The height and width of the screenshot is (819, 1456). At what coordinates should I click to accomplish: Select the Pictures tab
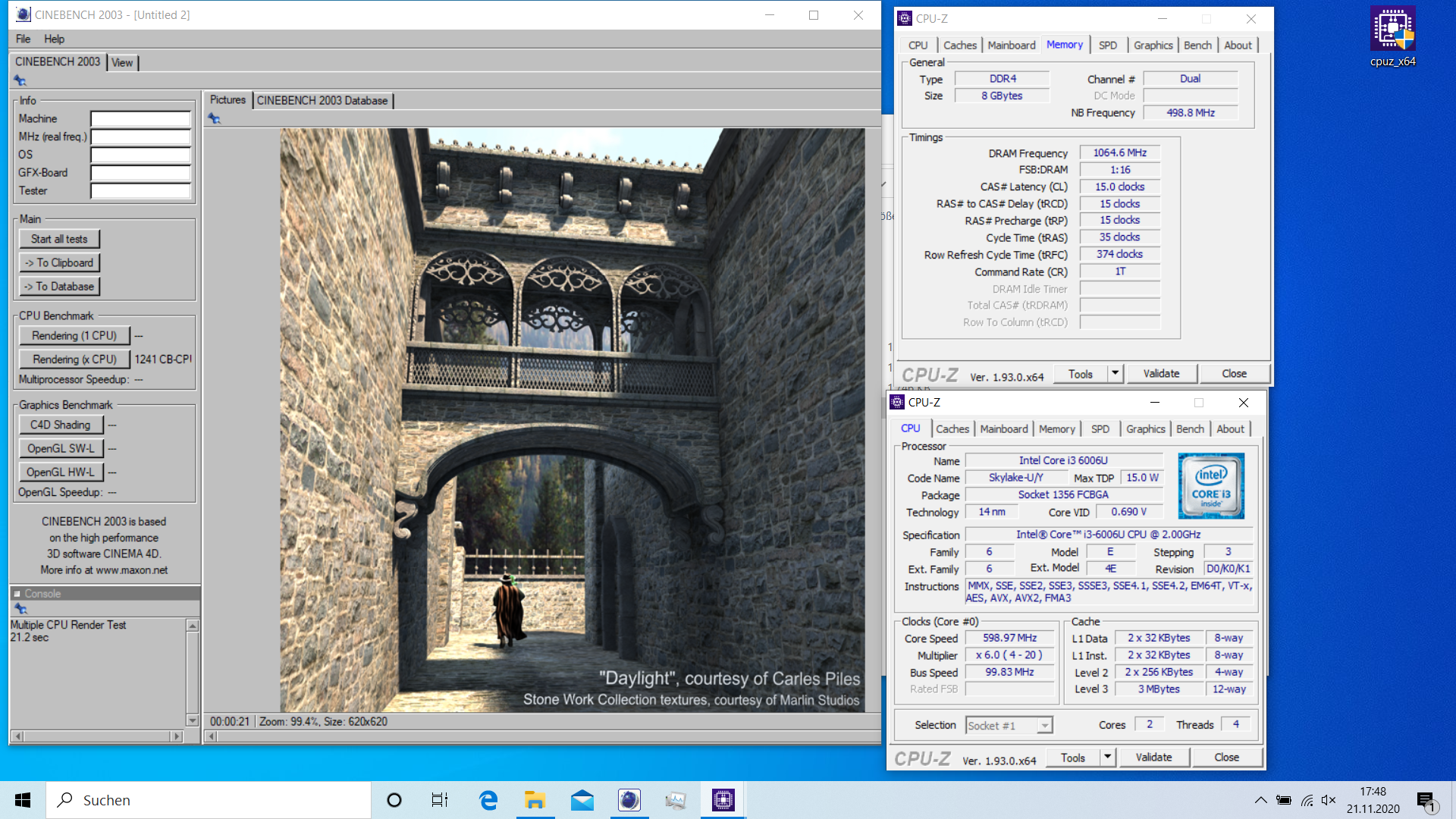227,100
